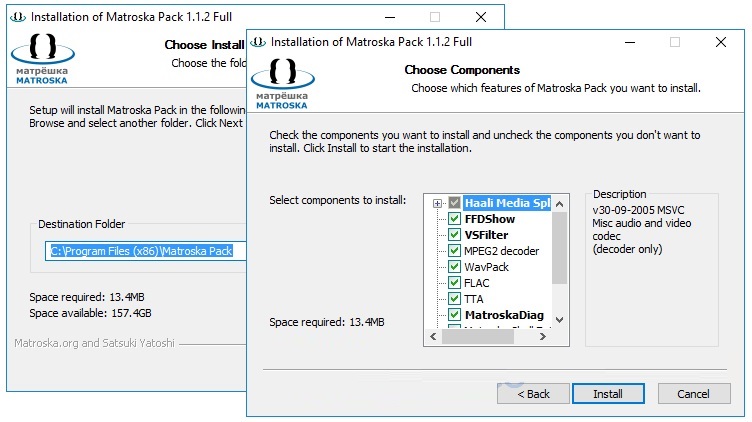
Task: Disable the WavPack component checkbox
Action: tap(454, 267)
